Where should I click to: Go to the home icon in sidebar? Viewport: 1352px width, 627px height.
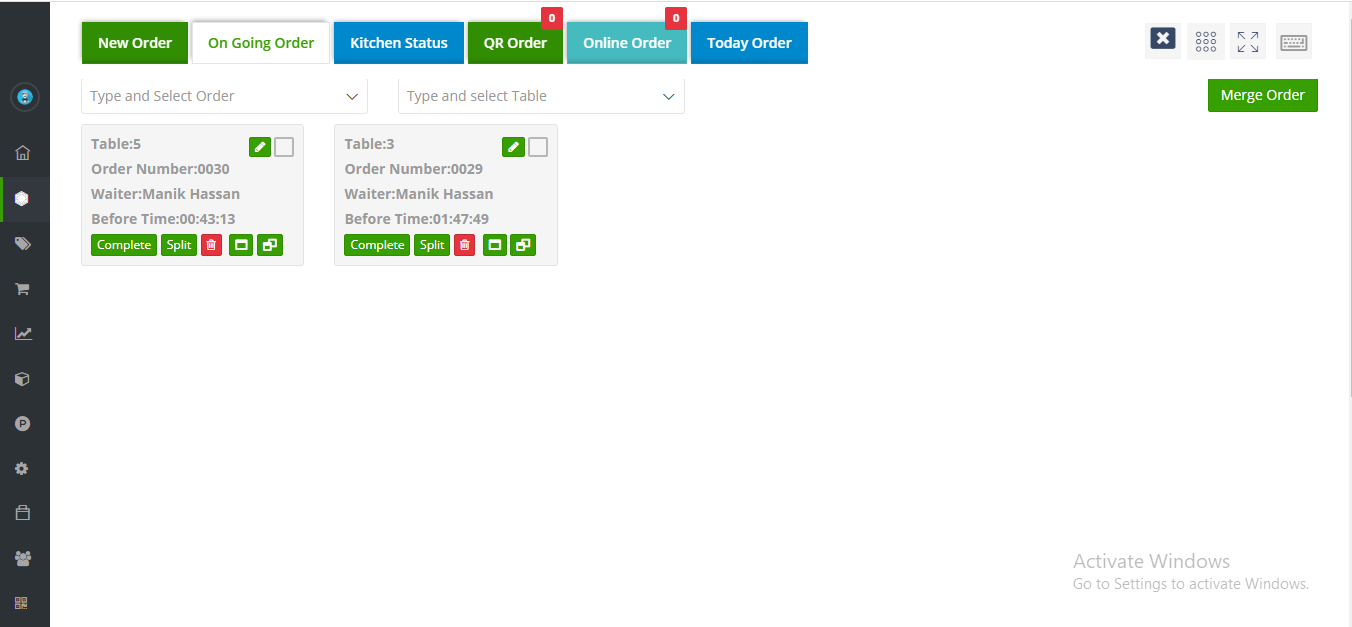(x=22, y=153)
